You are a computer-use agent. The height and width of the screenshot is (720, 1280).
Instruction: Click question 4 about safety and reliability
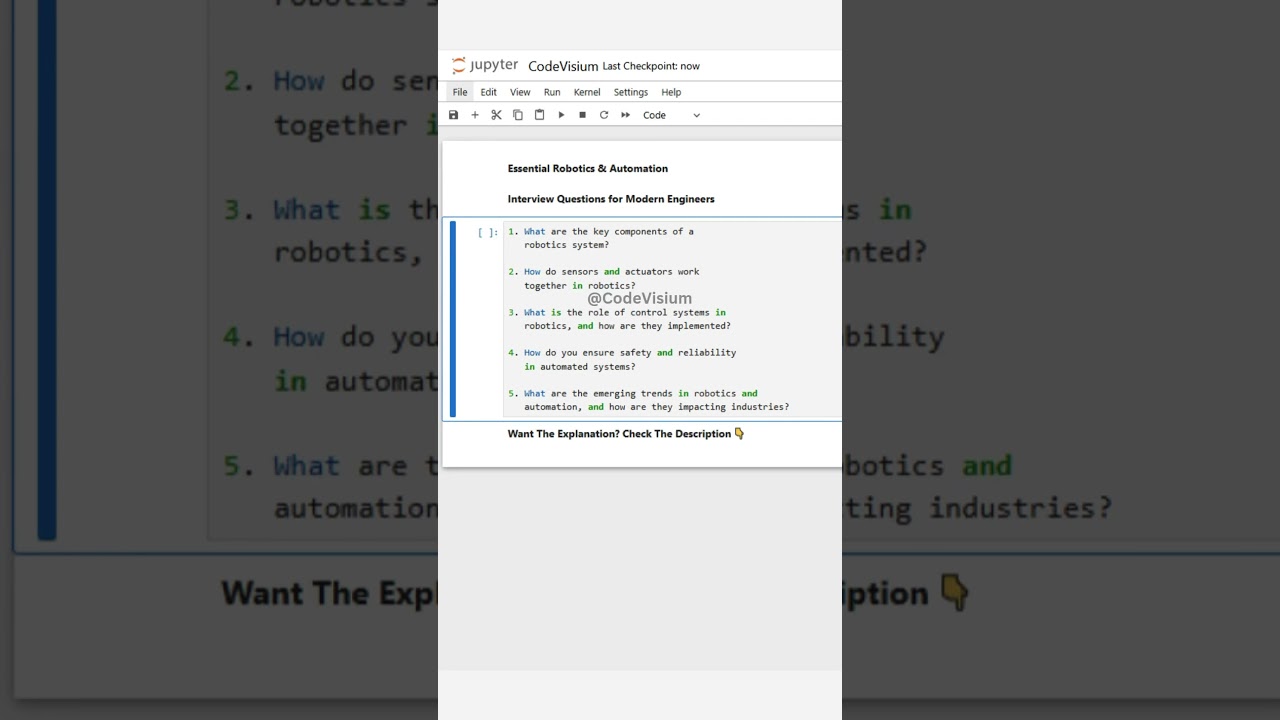pyautogui.click(x=622, y=359)
